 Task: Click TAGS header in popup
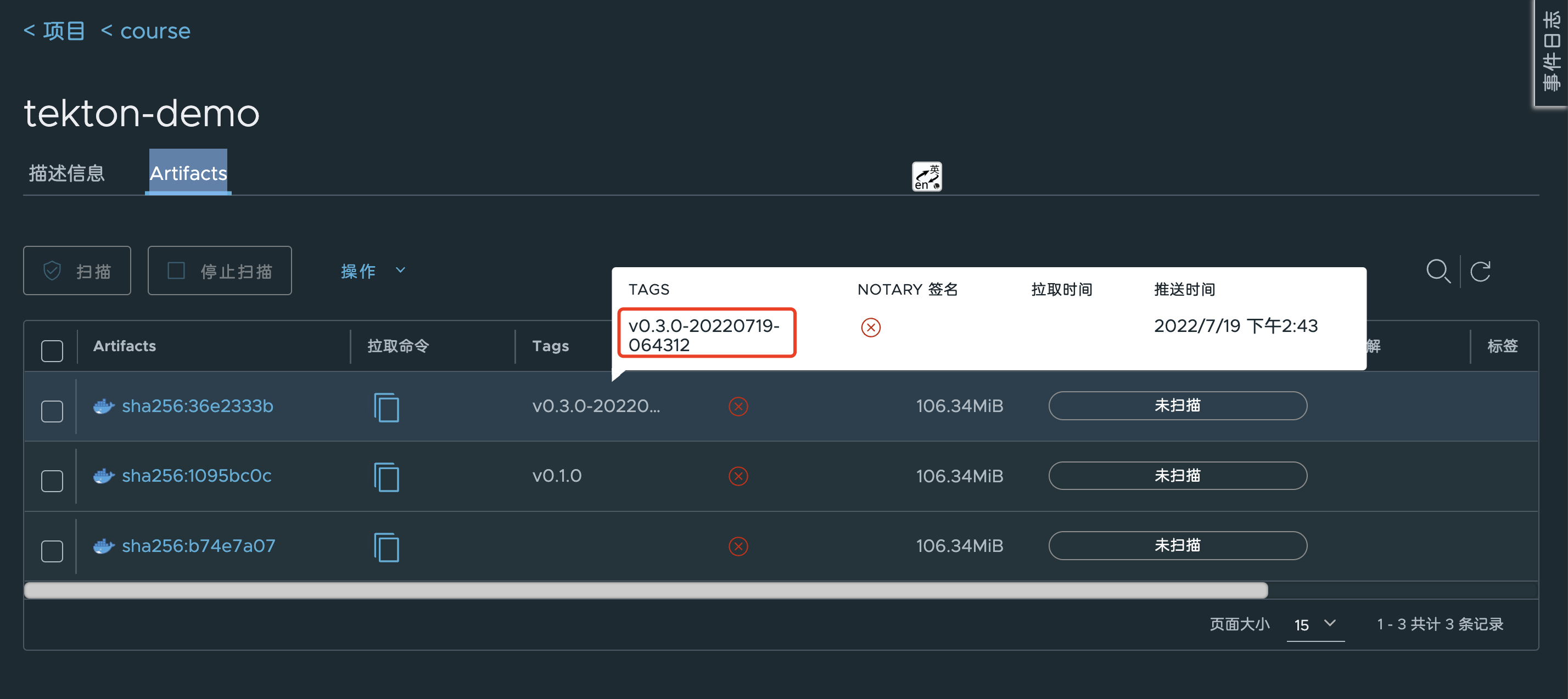[x=648, y=290]
